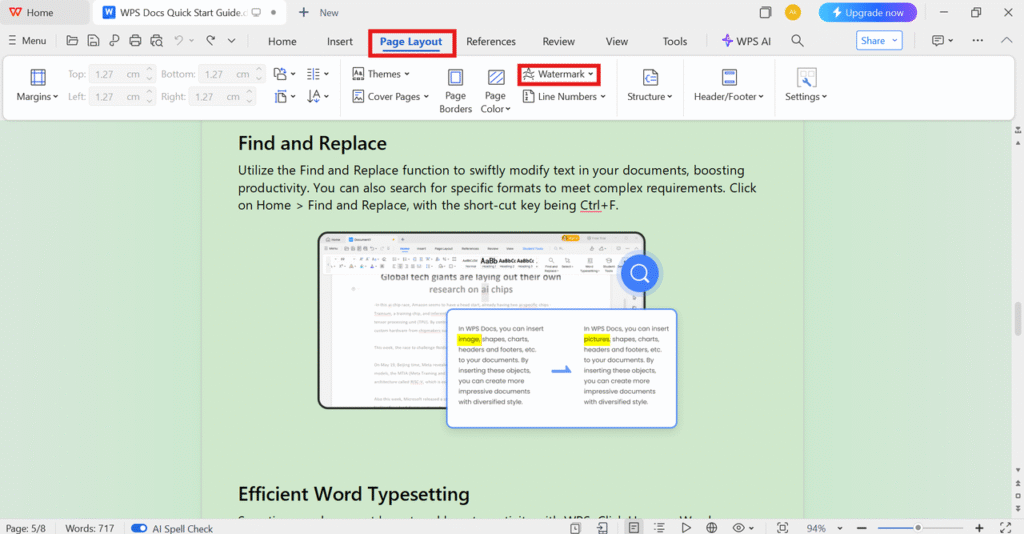Open the Insert ribbon tab
This screenshot has width=1024, height=534.
(x=340, y=41)
